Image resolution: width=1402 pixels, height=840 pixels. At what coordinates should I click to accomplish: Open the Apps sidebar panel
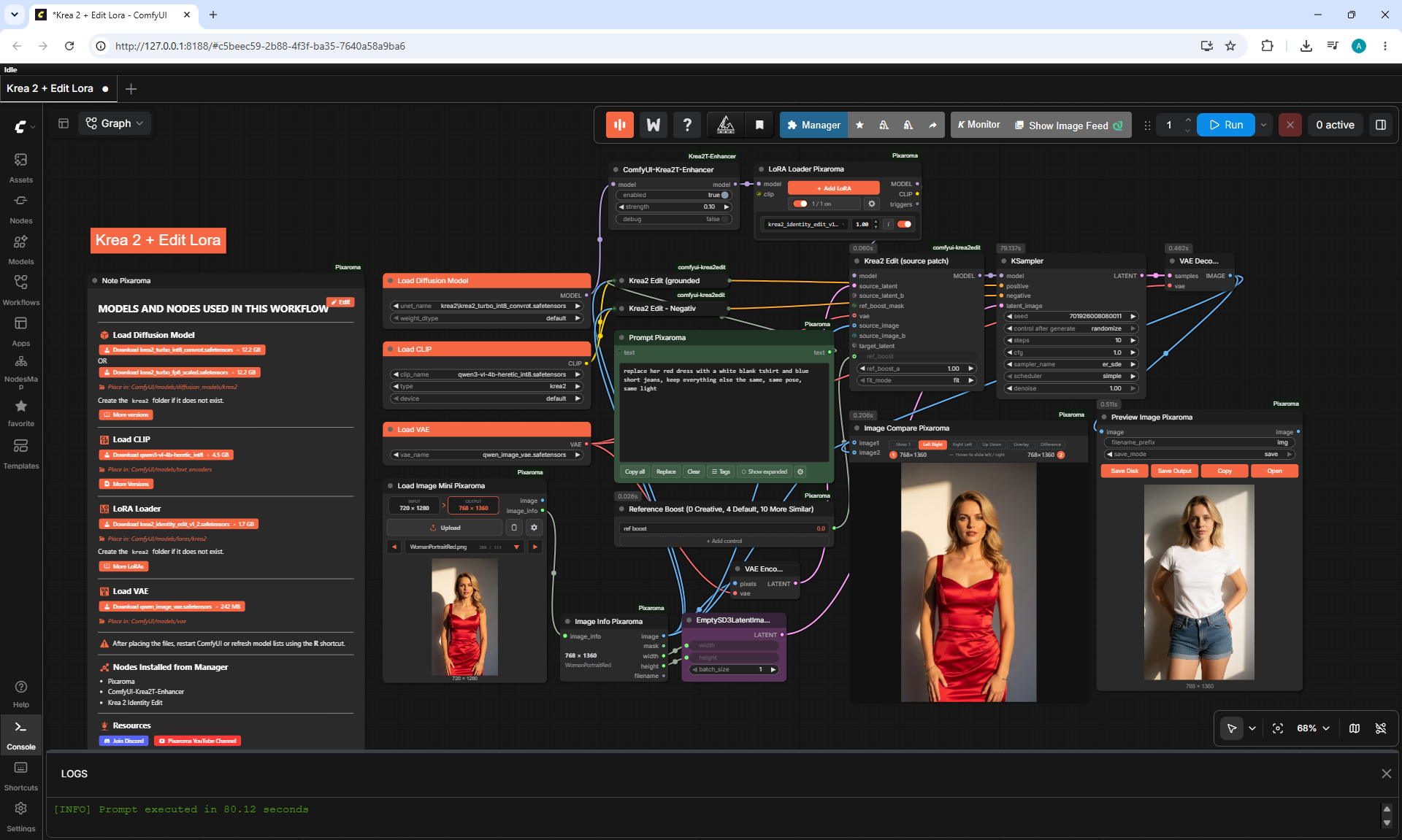click(x=20, y=331)
